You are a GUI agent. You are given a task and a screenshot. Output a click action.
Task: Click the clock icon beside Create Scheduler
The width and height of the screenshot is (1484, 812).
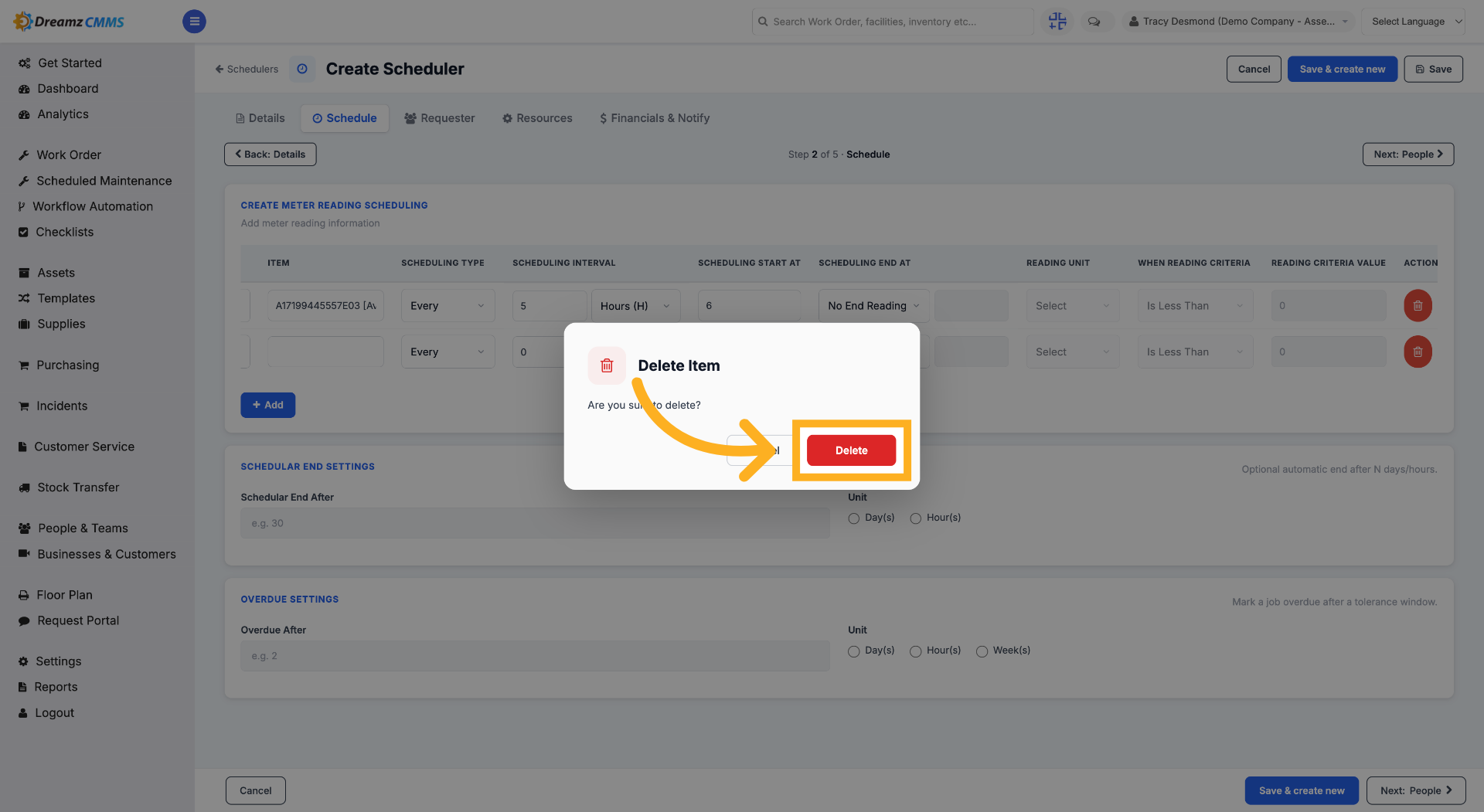pos(302,69)
